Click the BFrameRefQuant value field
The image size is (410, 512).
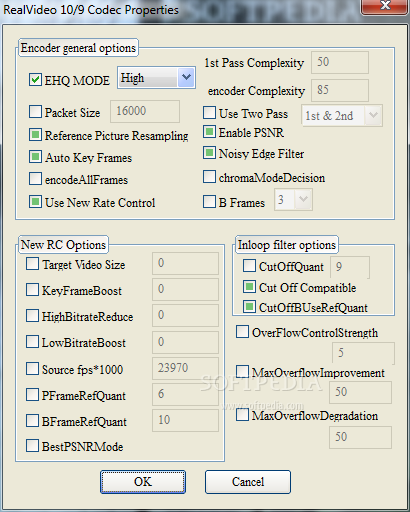tap(185, 420)
